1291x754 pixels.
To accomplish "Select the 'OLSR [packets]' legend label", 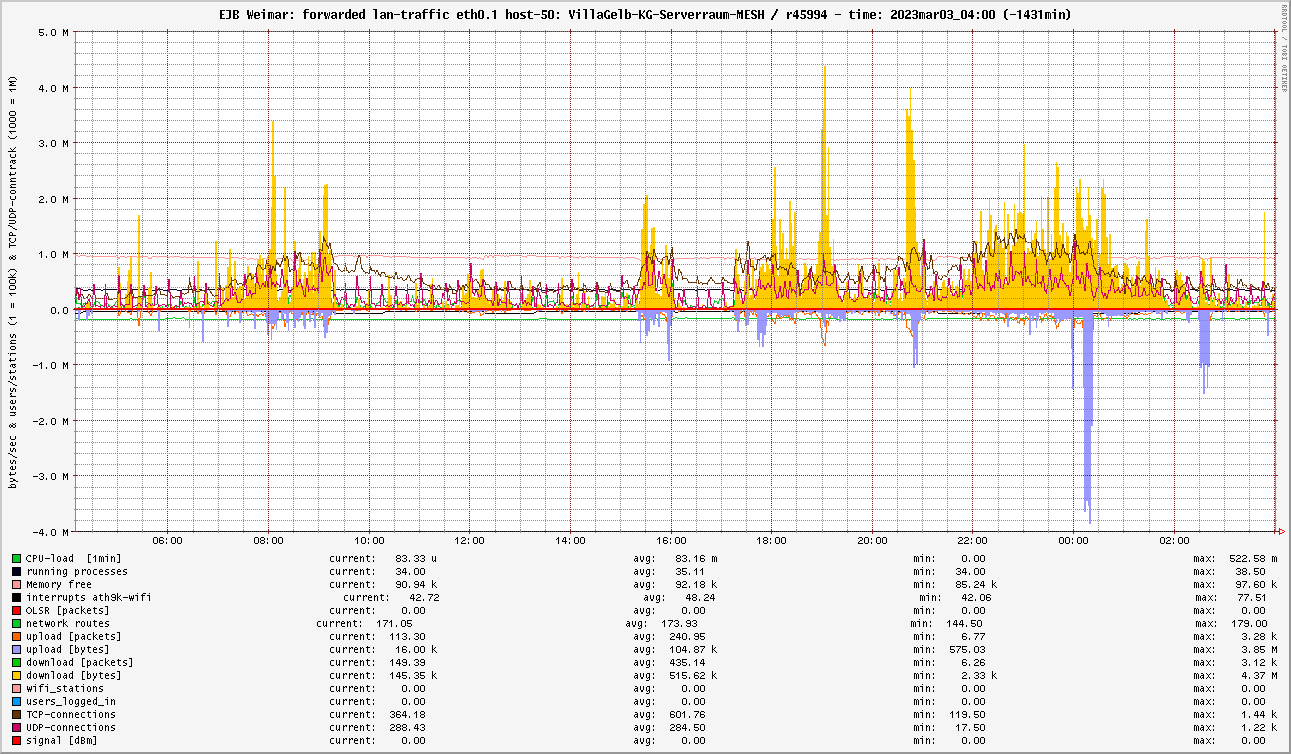I will point(68,610).
